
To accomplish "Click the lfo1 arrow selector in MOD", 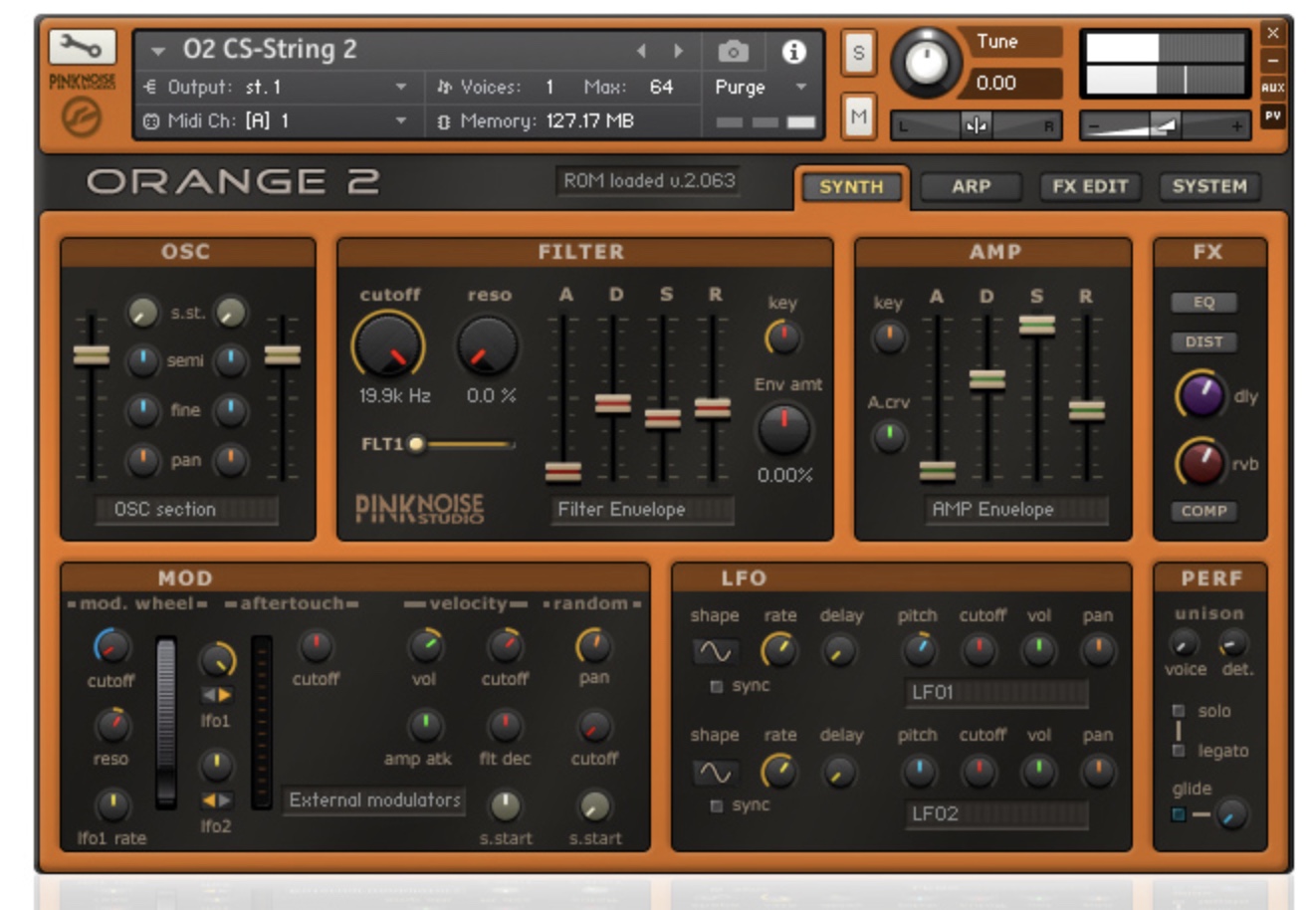I will click(216, 695).
